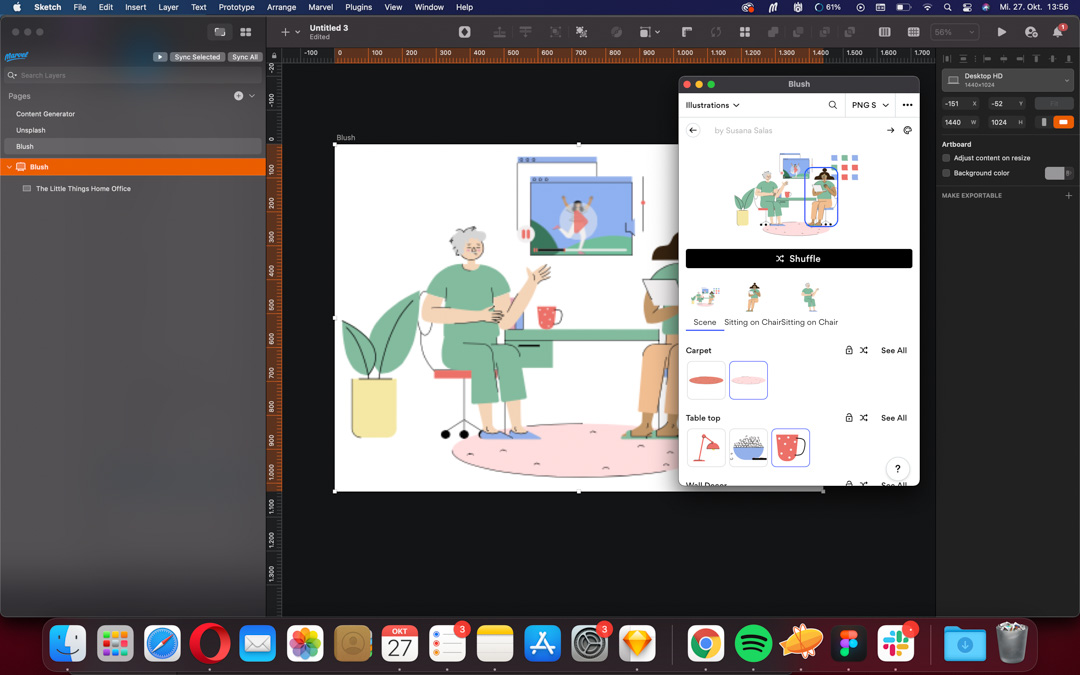
Task: Open Sketch notifications bell
Action: 1058,32
